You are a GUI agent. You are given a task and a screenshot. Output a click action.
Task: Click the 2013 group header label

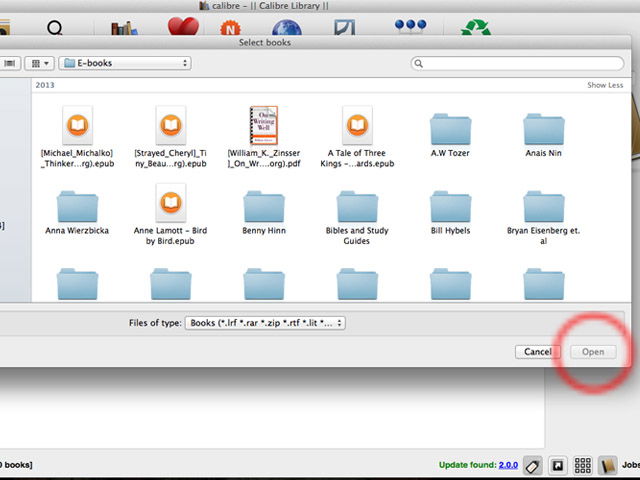(45, 85)
